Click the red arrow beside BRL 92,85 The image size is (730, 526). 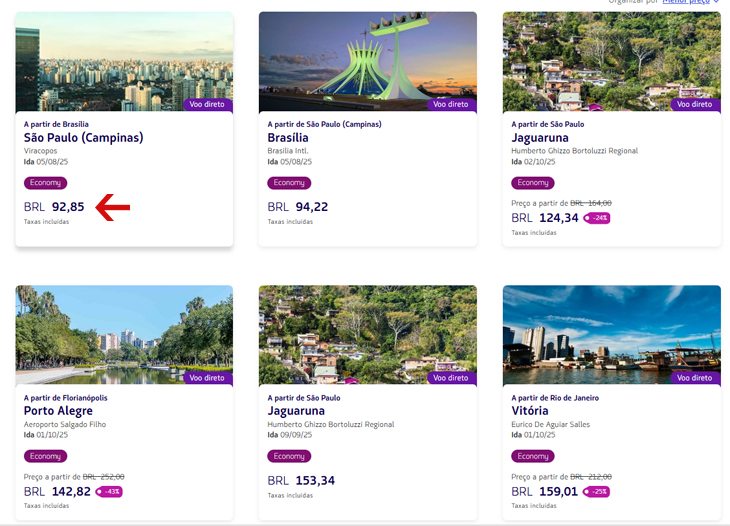pos(113,207)
